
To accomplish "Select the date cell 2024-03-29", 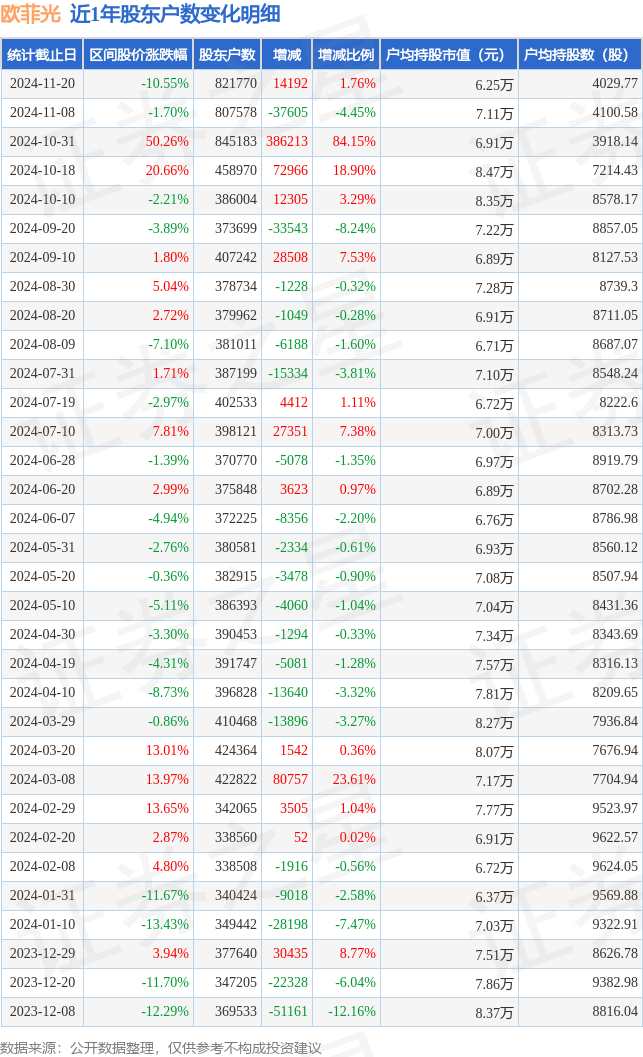I will (42, 721).
